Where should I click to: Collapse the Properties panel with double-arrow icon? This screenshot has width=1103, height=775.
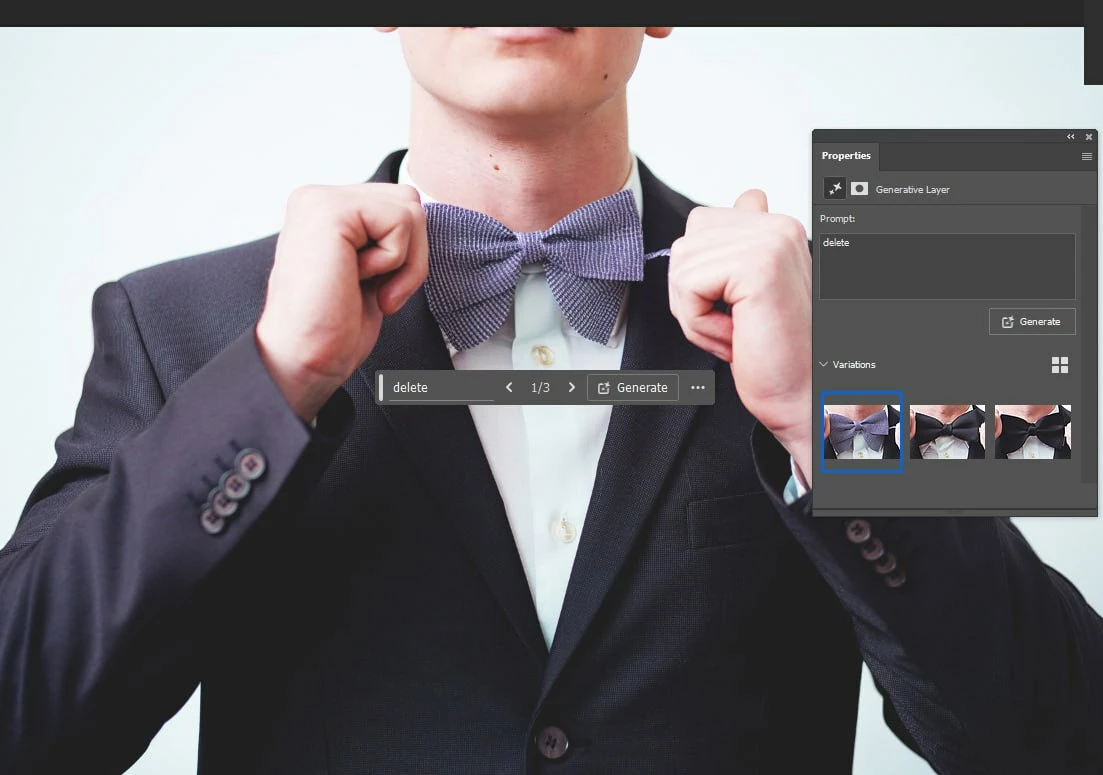coord(1071,136)
